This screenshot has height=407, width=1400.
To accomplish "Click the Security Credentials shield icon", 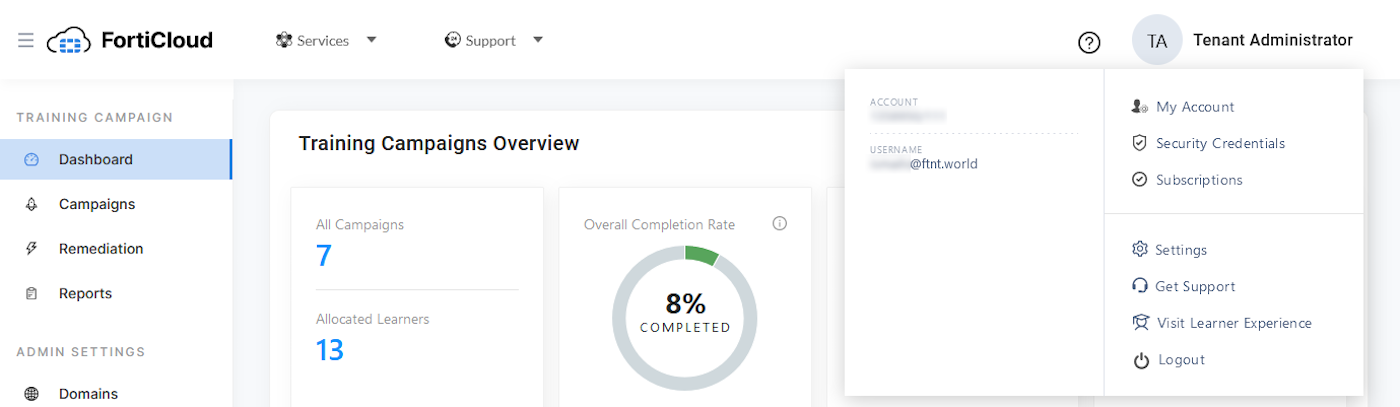I will [x=1139, y=143].
